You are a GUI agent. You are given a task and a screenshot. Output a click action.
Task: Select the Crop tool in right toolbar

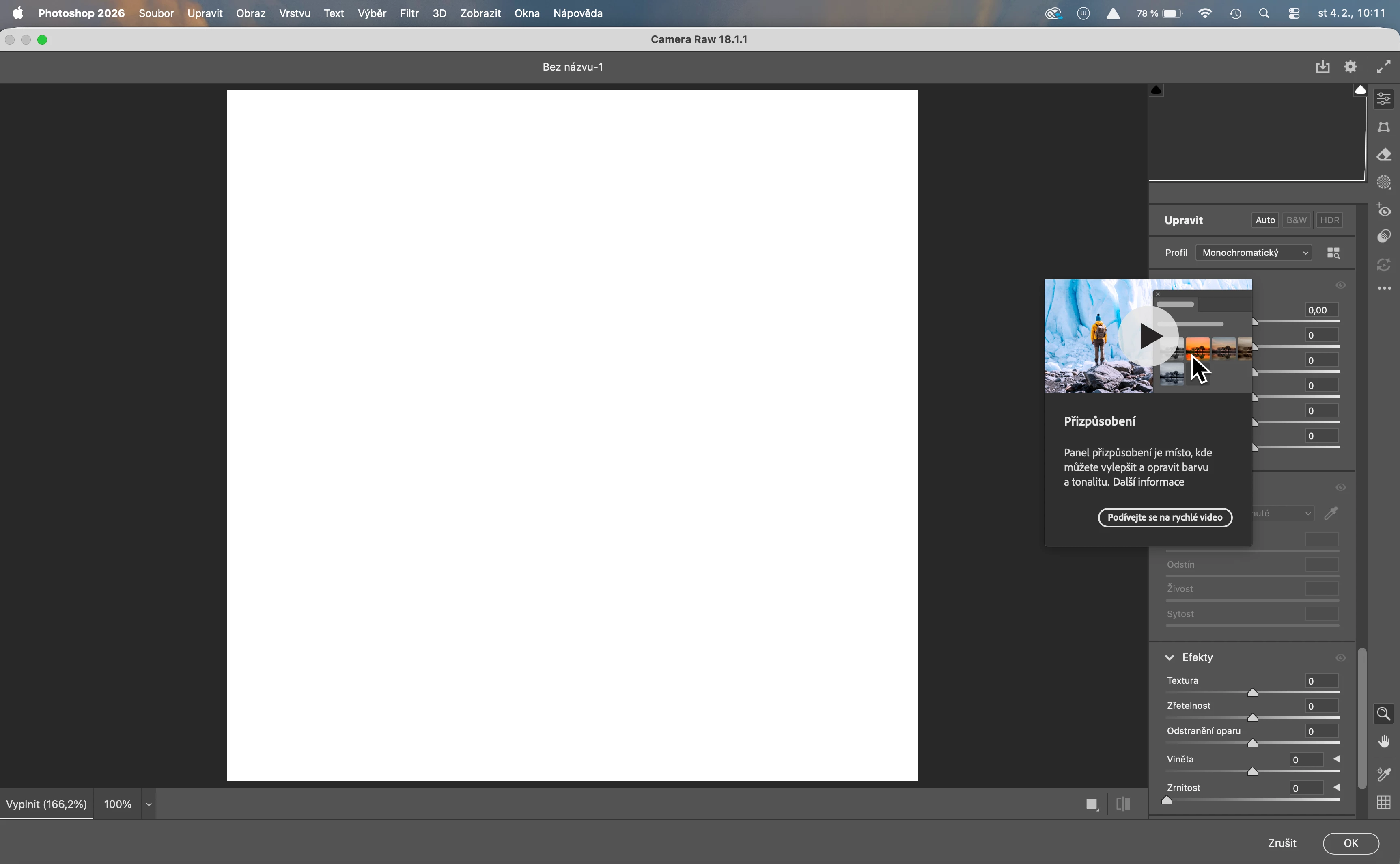[x=1384, y=127]
